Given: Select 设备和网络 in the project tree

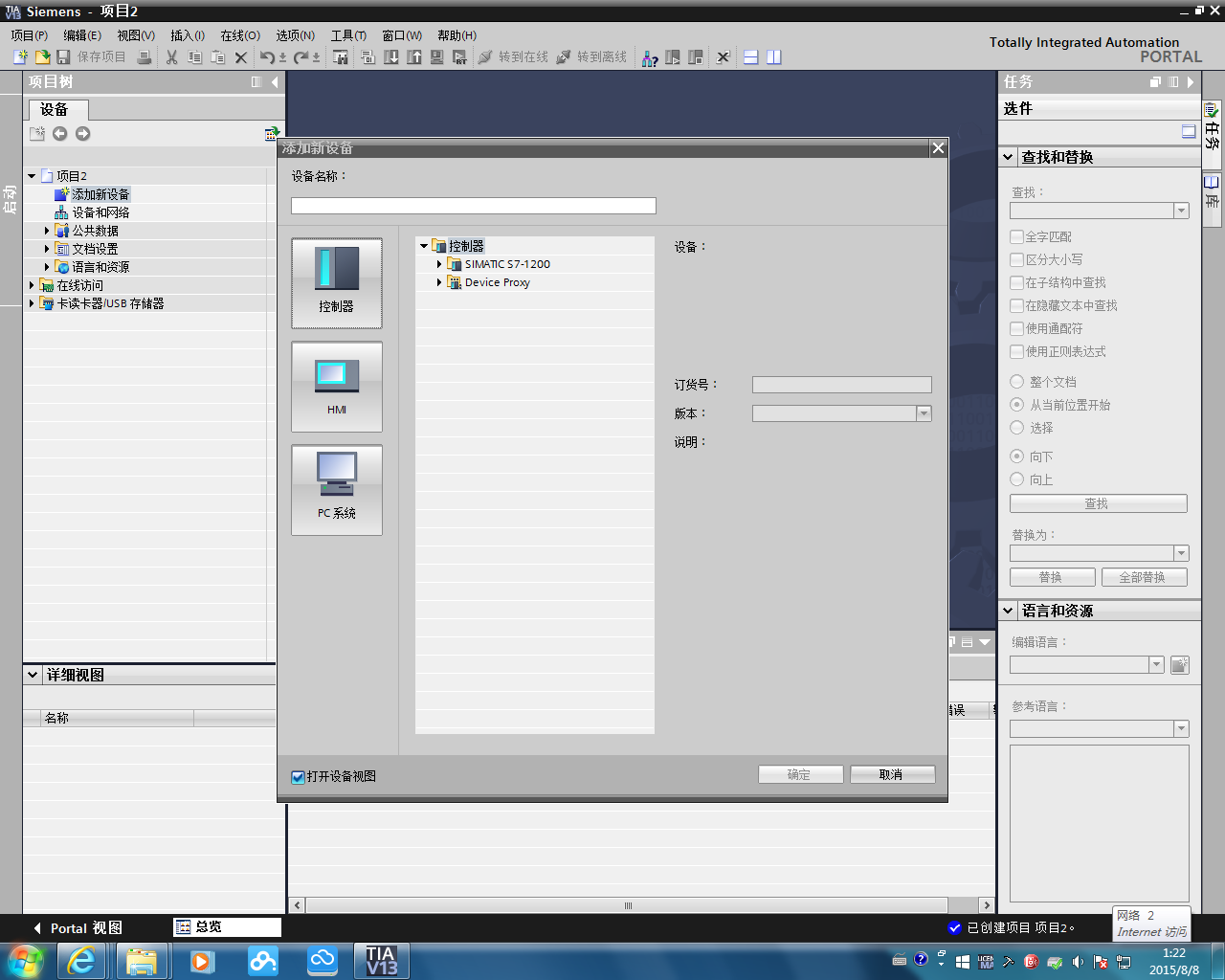Looking at the screenshot, I should click(x=100, y=212).
